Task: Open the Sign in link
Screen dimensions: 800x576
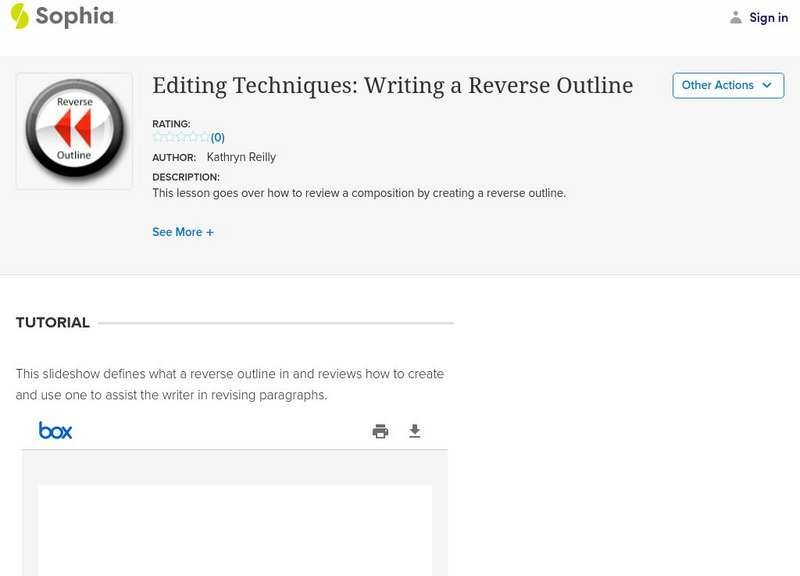Action: tap(768, 18)
